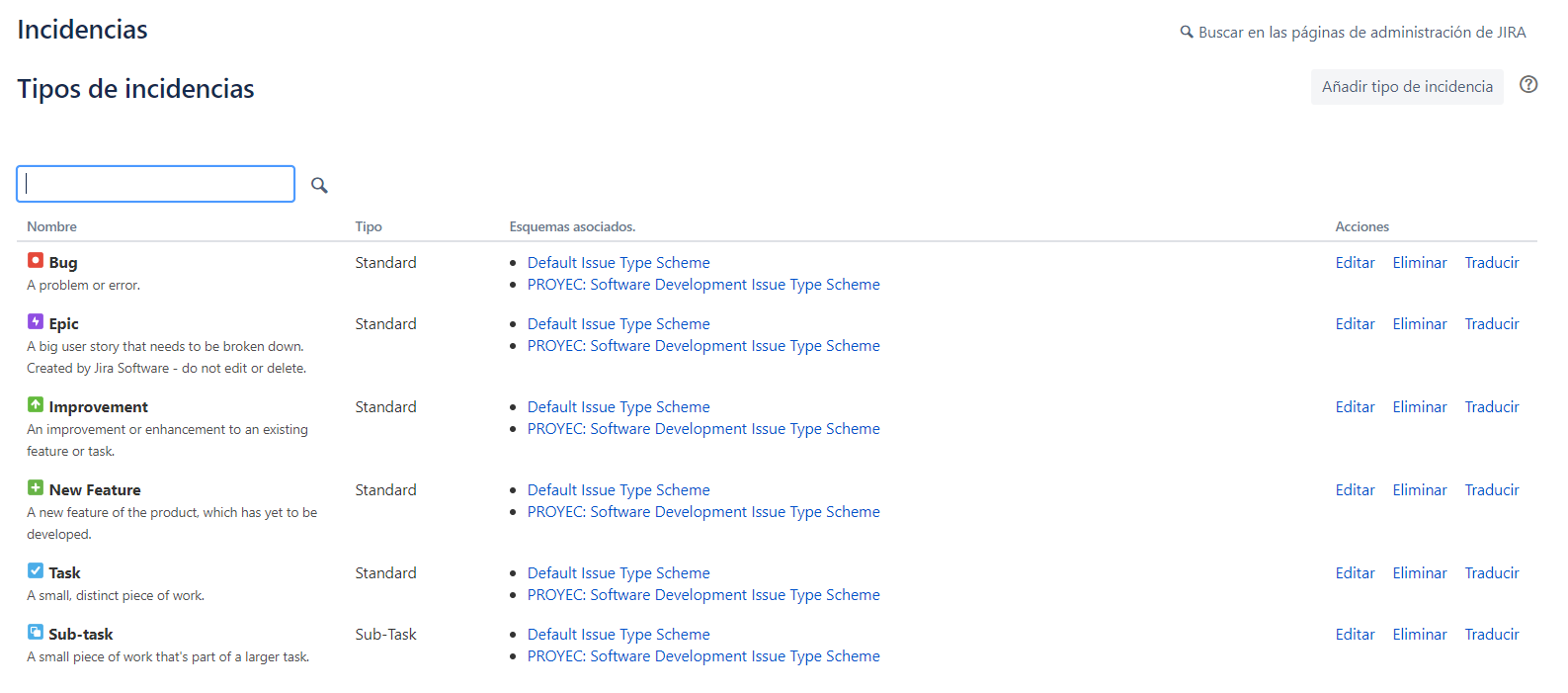Open PROYEC Software Development scheme in Improvement row
Screen dimensions: 1568x693
703,429
